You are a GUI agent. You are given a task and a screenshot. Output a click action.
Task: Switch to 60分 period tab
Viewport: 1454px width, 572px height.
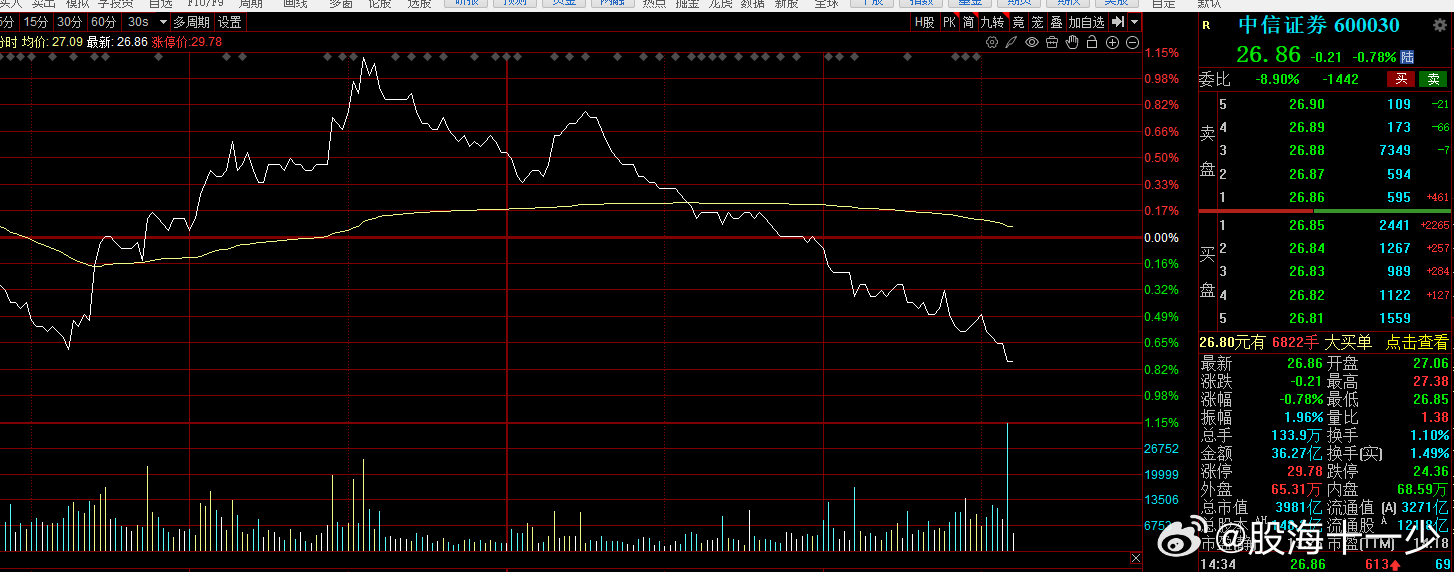tap(103, 21)
